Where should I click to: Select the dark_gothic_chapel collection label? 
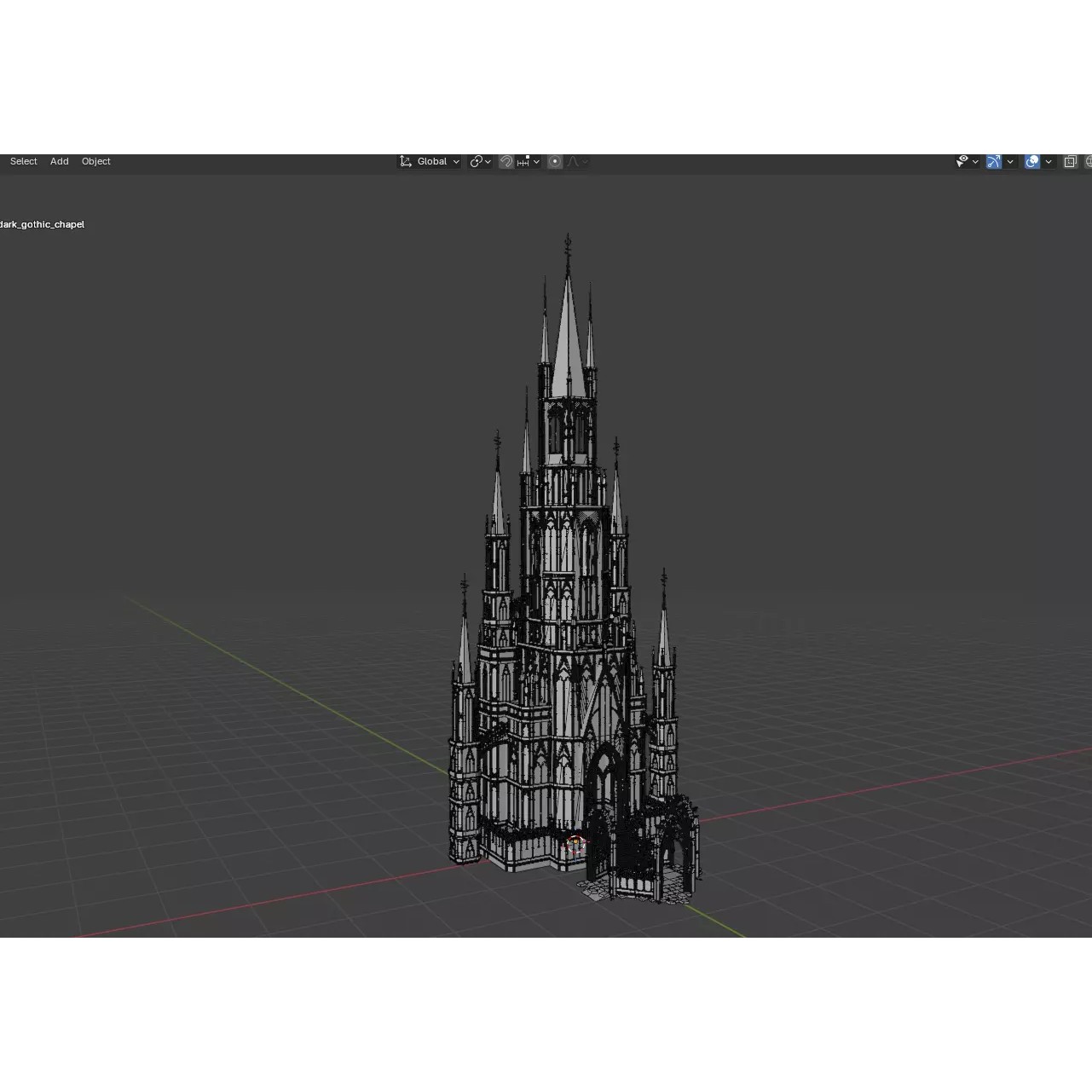click(42, 224)
